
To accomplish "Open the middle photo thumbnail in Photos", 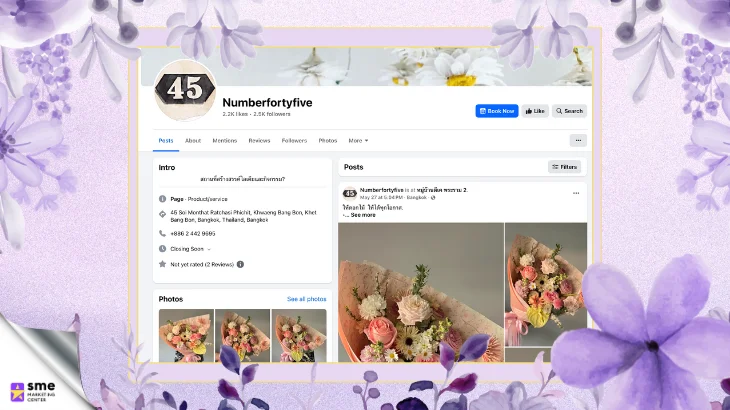I will (243, 335).
